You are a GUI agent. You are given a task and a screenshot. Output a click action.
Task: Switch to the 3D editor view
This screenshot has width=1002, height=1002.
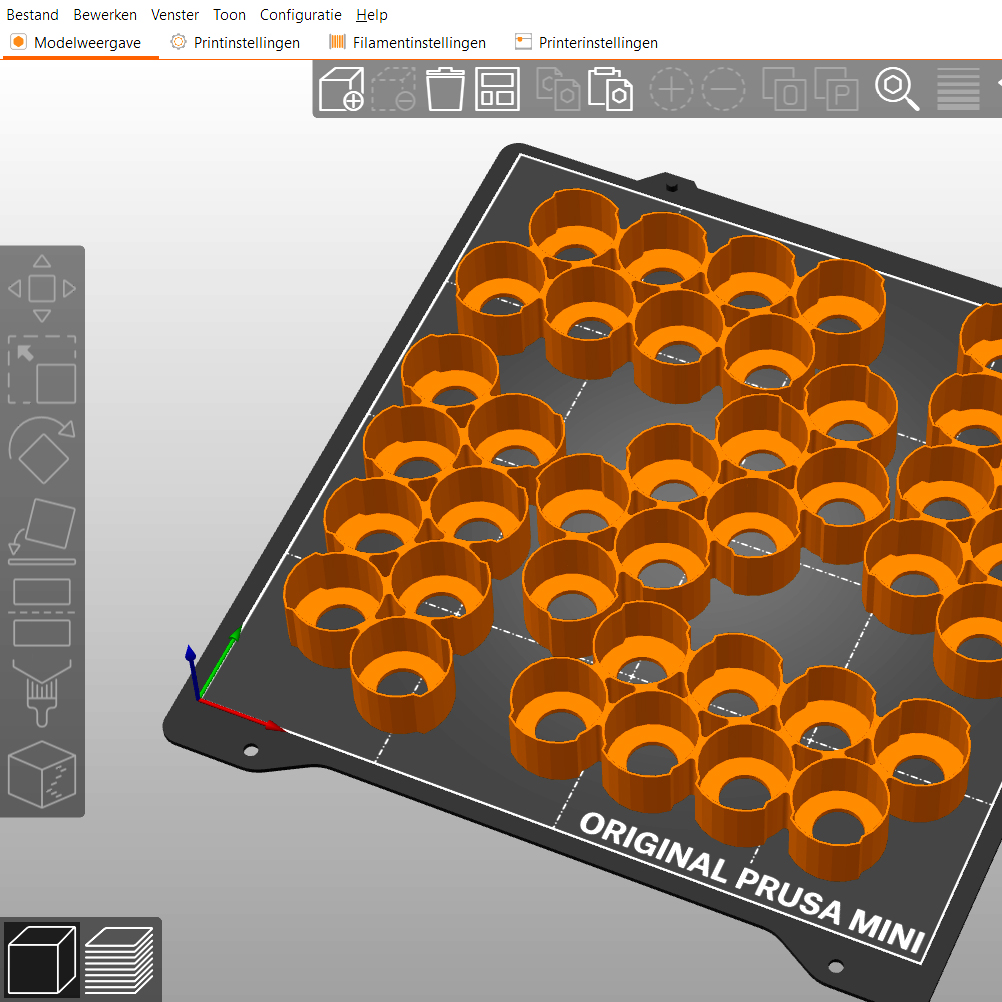(x=42, y=959)
